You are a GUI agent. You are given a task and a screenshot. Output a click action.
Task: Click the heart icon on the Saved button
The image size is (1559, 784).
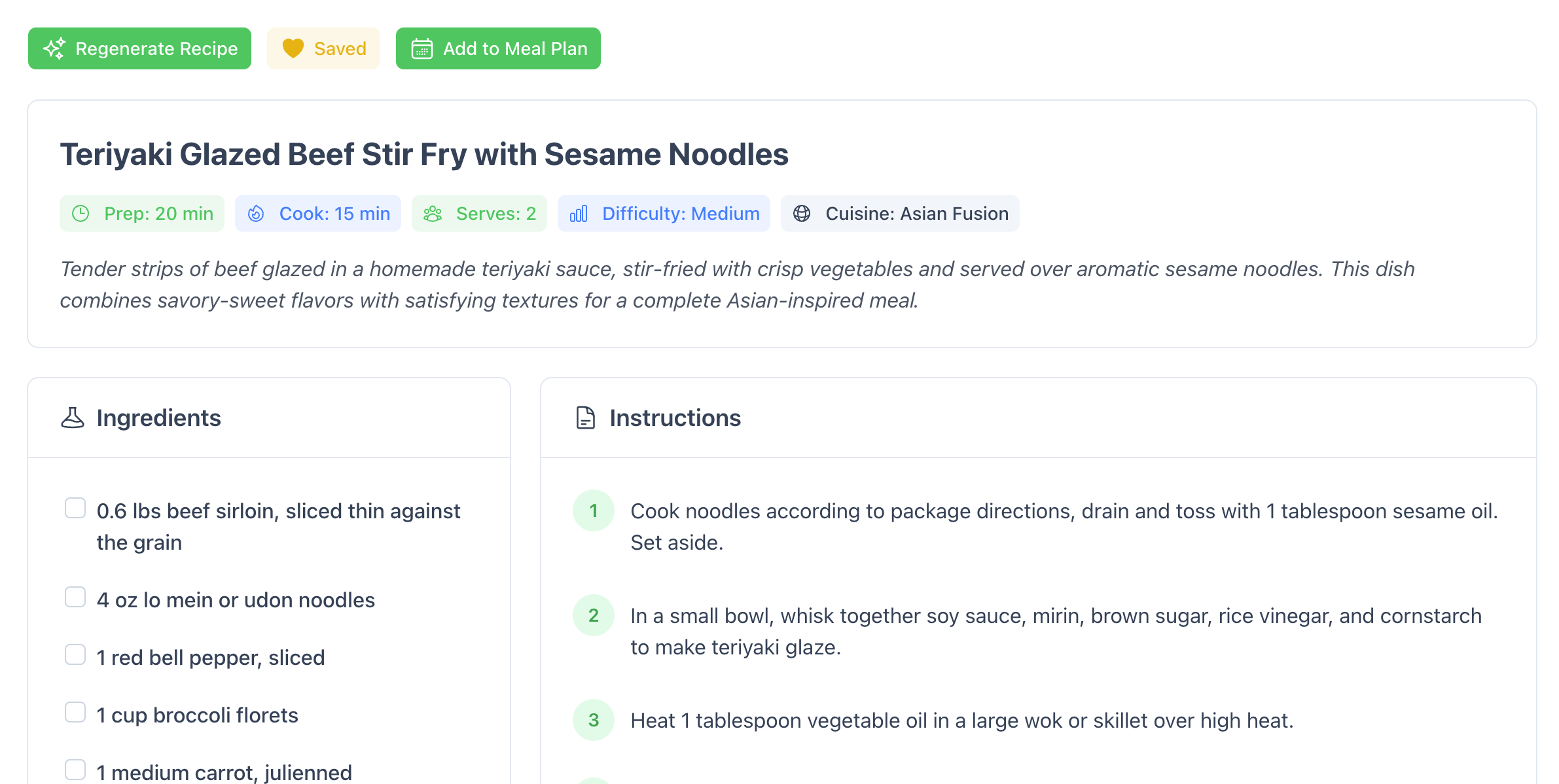[x=294, y=48]
